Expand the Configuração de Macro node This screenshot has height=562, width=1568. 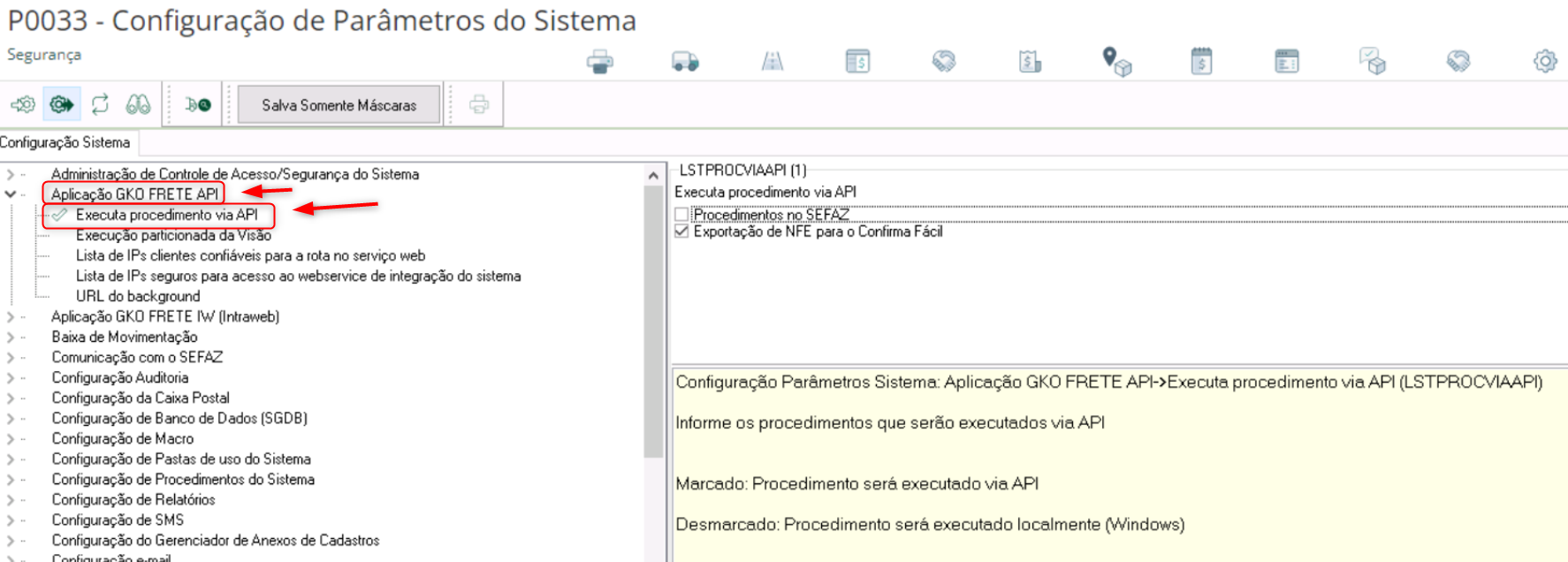click(x=11, y=438)
